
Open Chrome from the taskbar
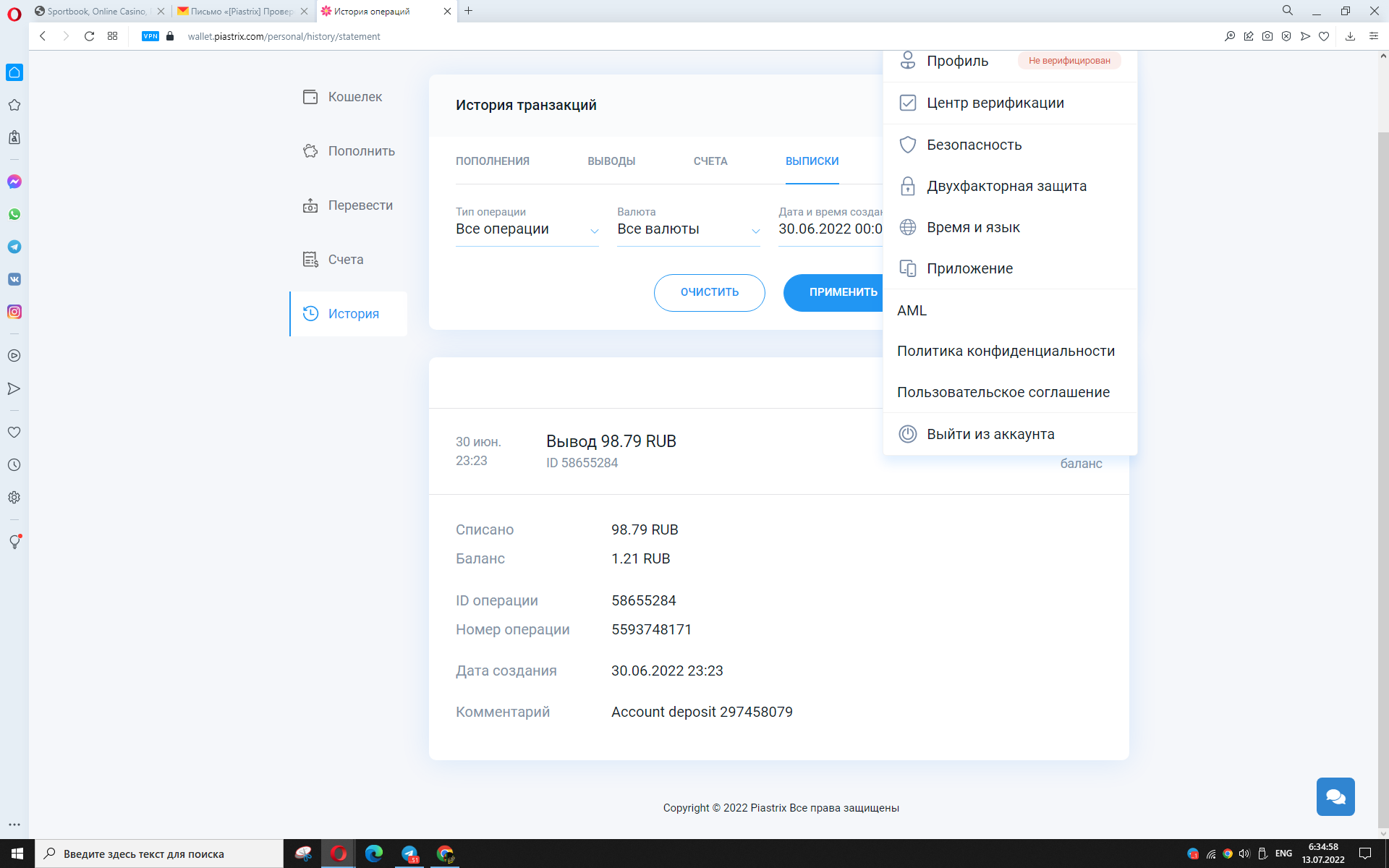point(445,854)
